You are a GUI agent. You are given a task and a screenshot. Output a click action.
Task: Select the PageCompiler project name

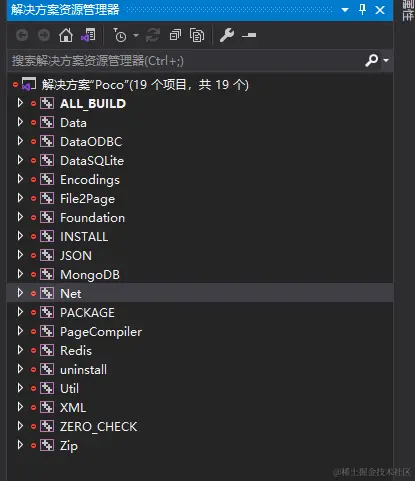pyautogui.click(x=101, y=332)
